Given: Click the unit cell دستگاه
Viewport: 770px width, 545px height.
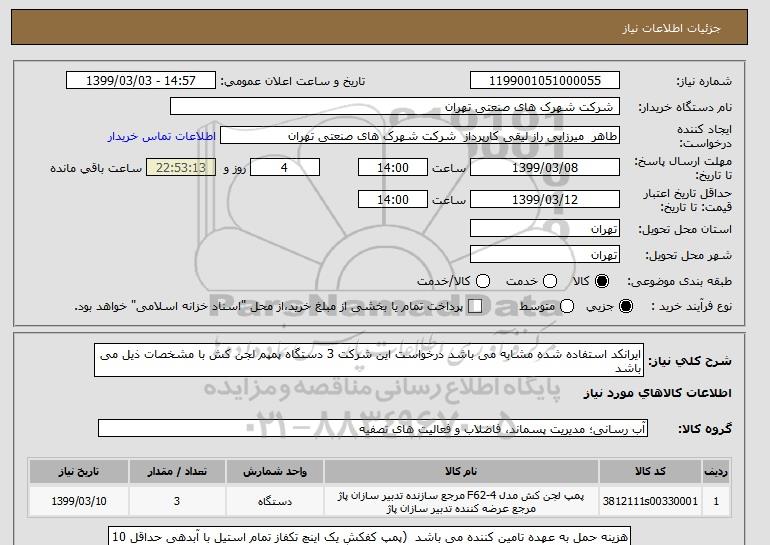Looking at the screenshot, I should click(x=275, y=501).
